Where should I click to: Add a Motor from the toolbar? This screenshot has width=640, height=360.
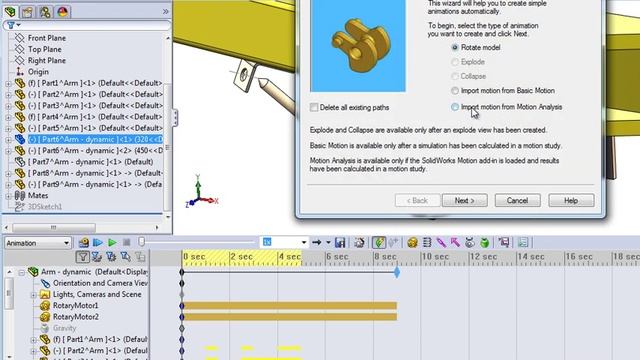point(412,242)
